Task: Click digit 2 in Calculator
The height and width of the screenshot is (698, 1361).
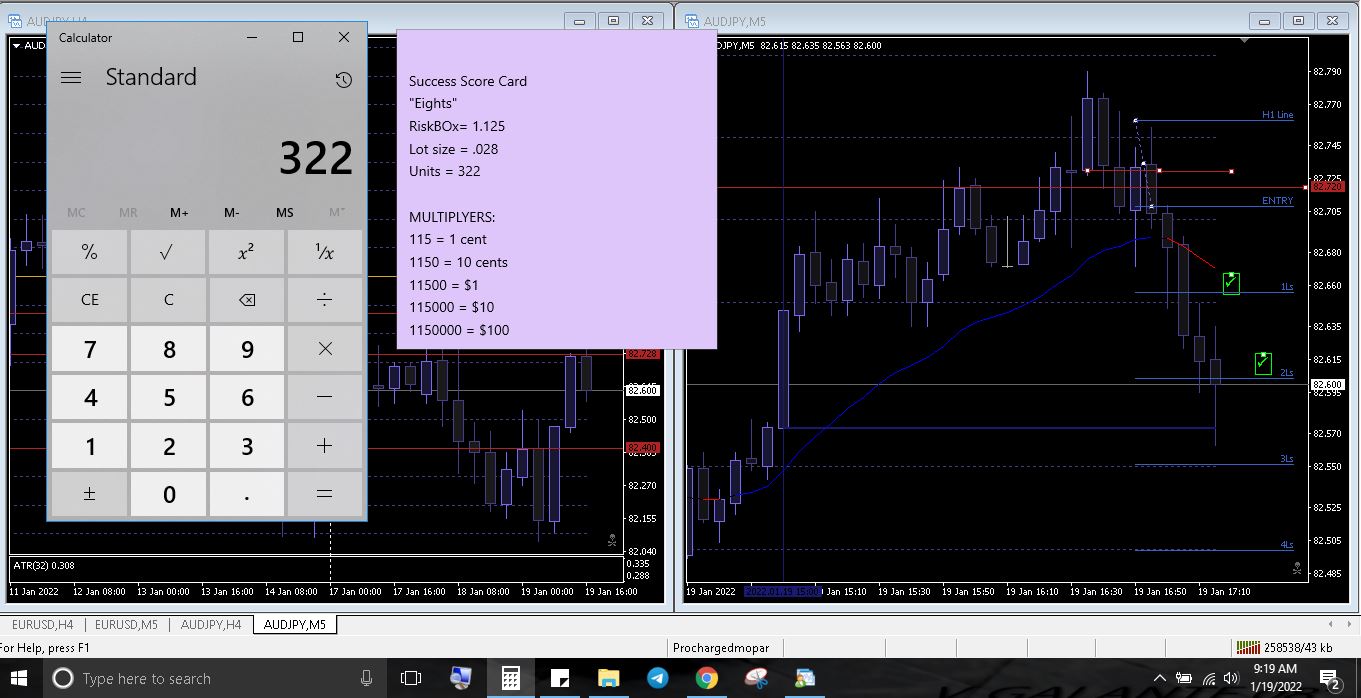Action: (168, 446)
